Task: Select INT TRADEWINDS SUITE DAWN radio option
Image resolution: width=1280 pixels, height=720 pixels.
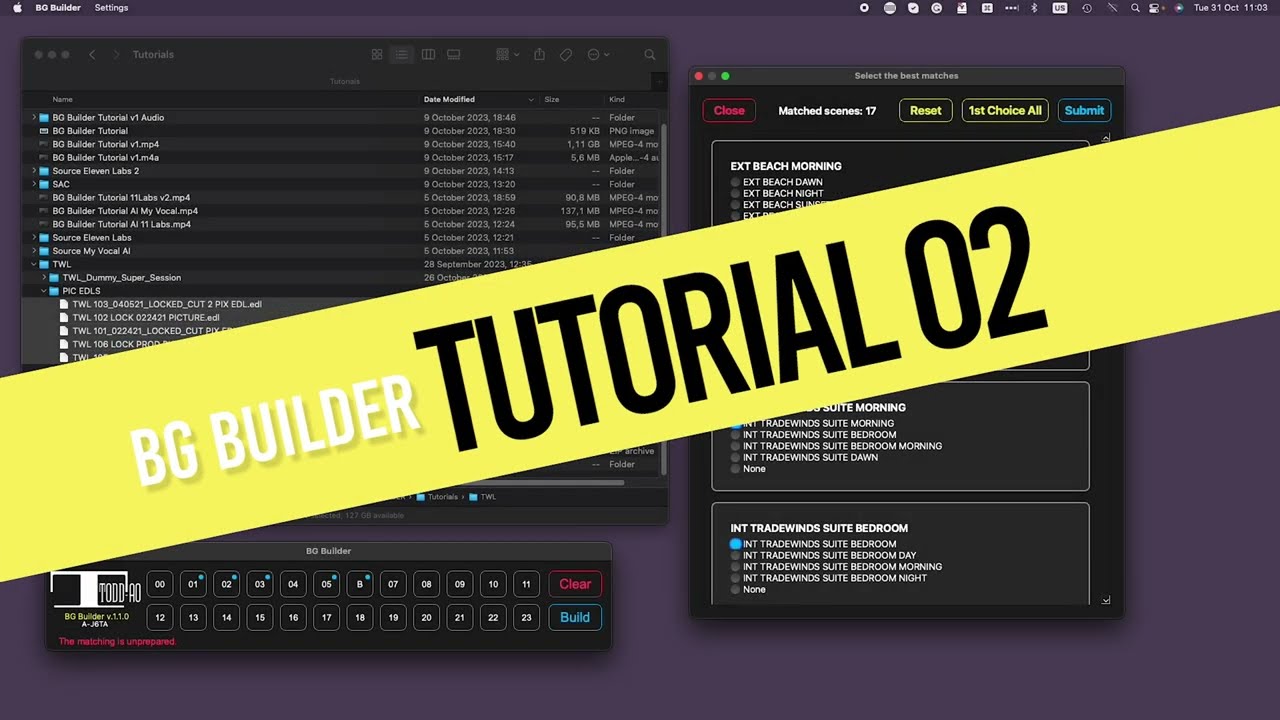Action: (736, 458)
